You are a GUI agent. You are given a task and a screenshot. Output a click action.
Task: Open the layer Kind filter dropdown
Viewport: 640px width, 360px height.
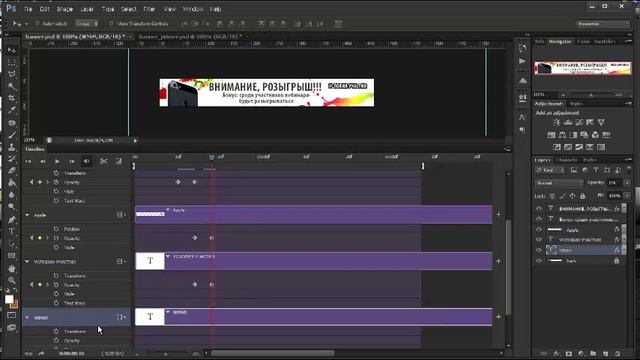(x=550, y=170)
